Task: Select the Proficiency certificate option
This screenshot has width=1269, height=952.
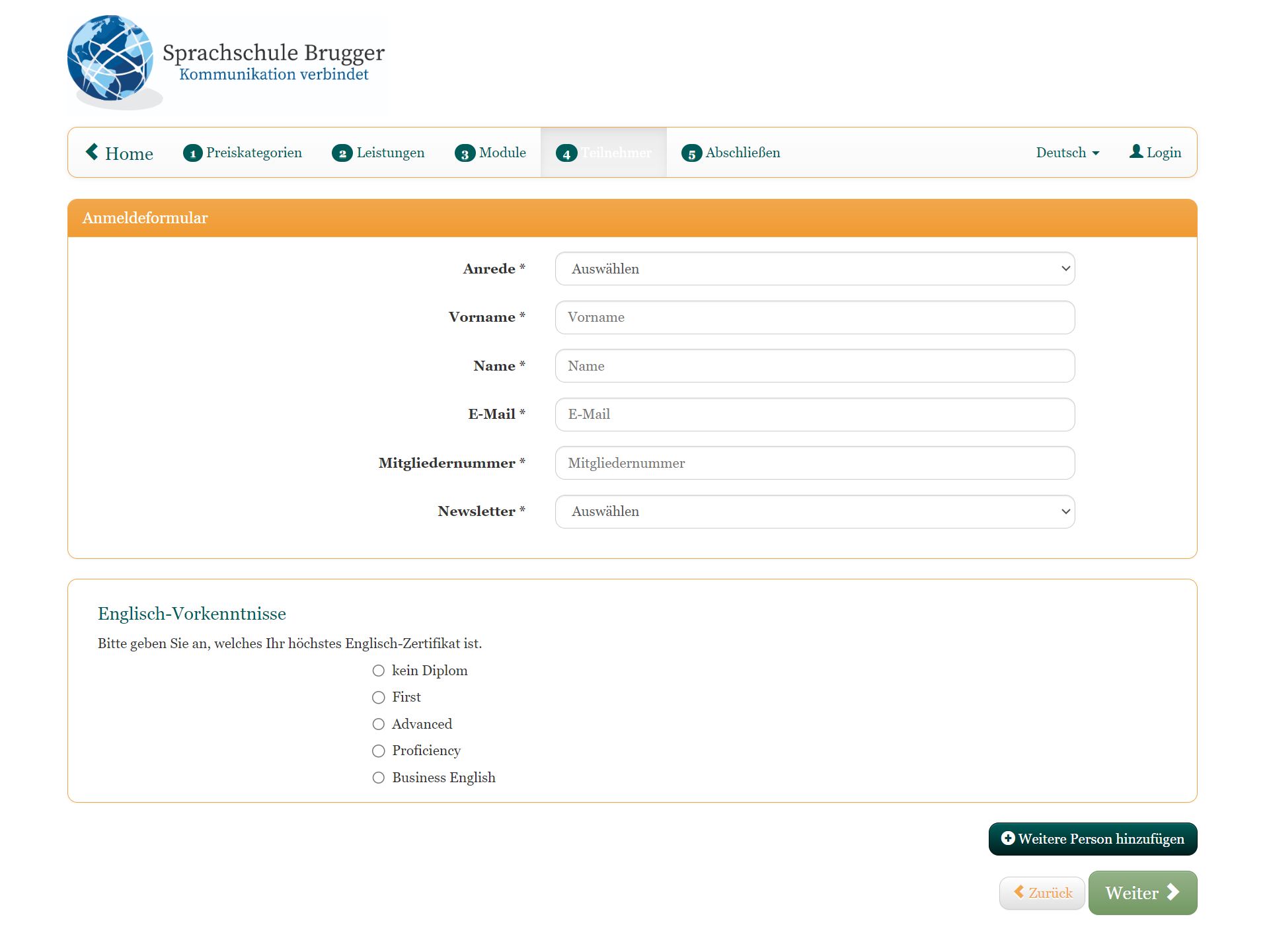Action: click(379, 751)
